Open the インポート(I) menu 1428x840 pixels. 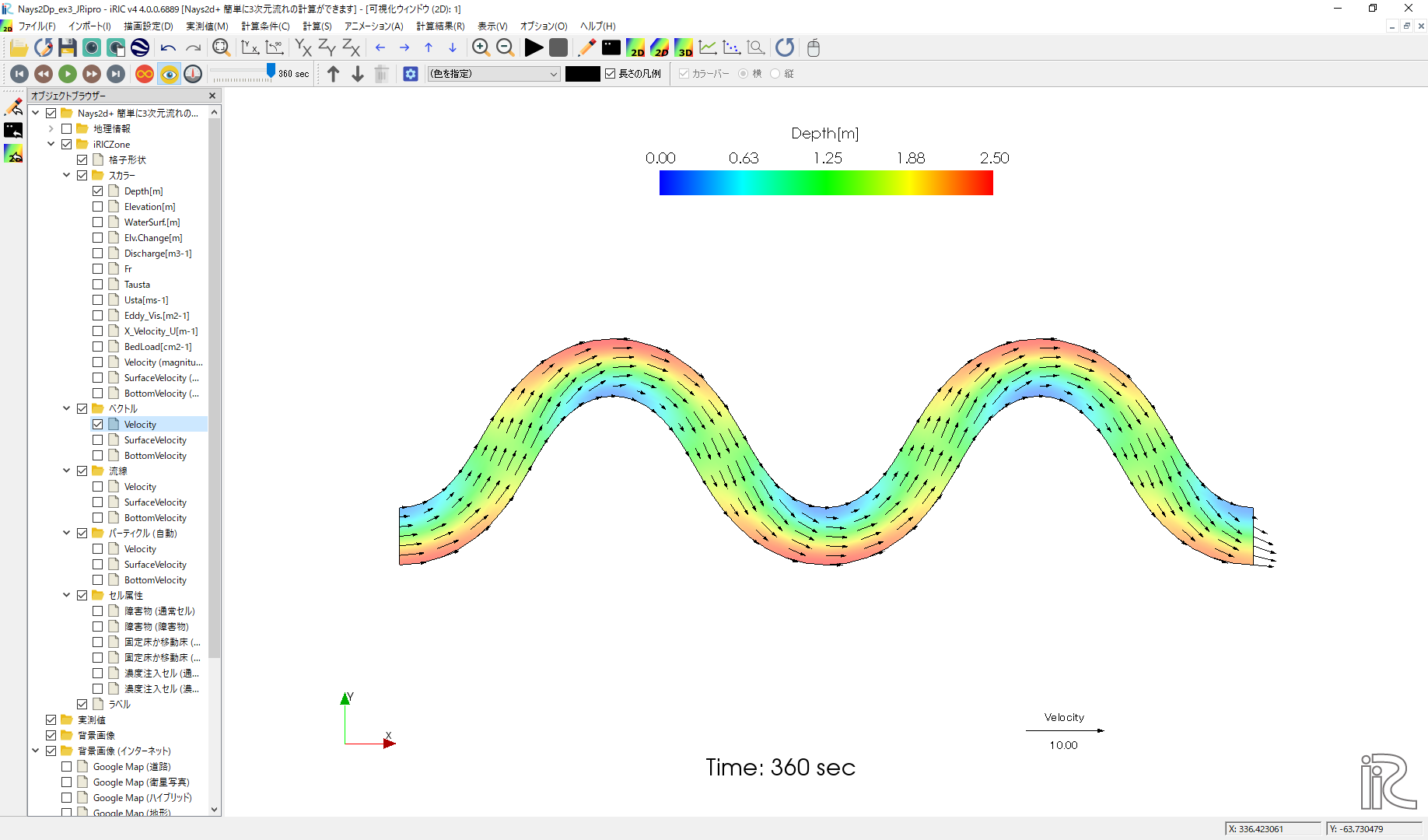pos(89,26)
